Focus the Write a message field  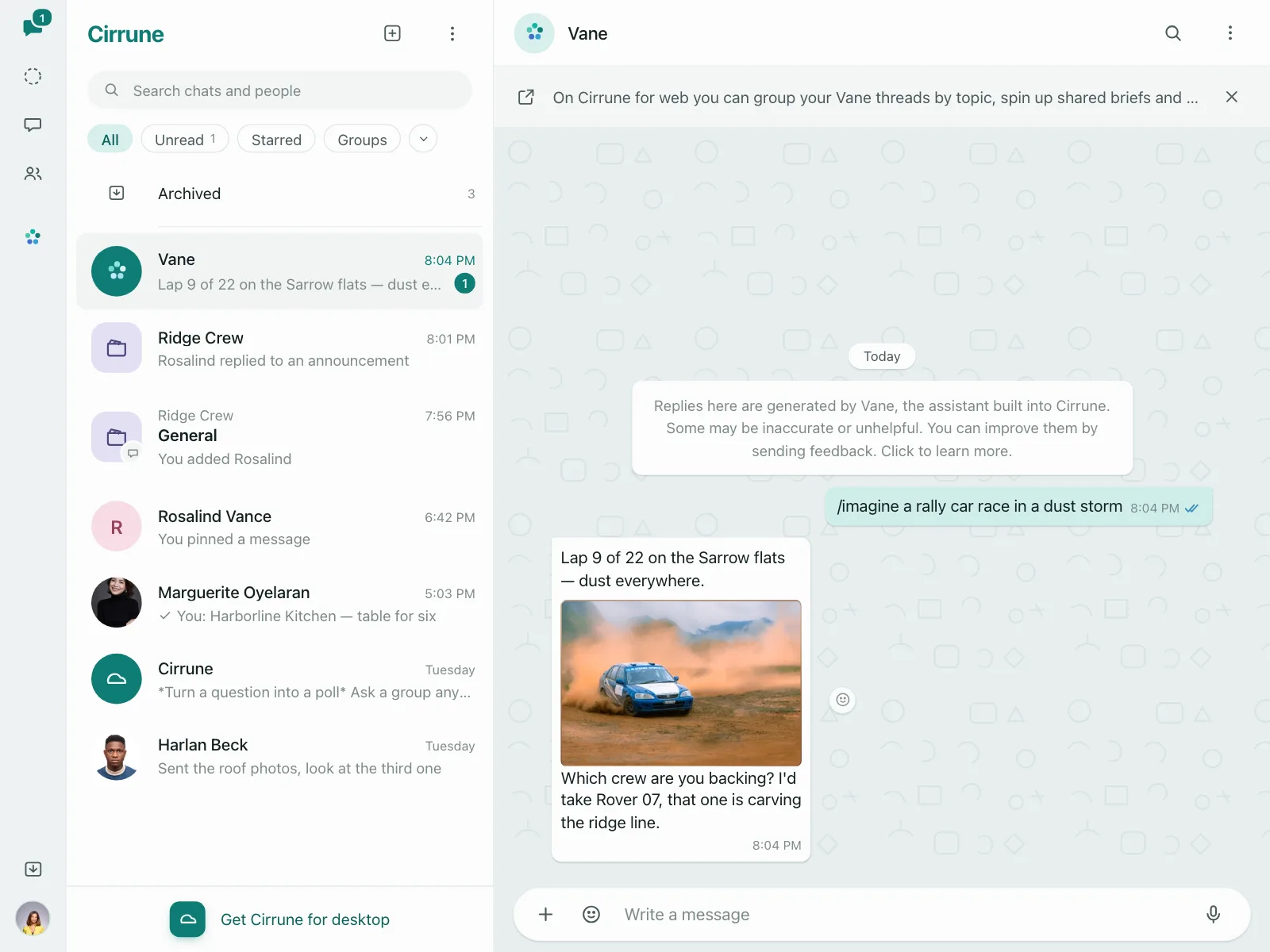point(905,915)
